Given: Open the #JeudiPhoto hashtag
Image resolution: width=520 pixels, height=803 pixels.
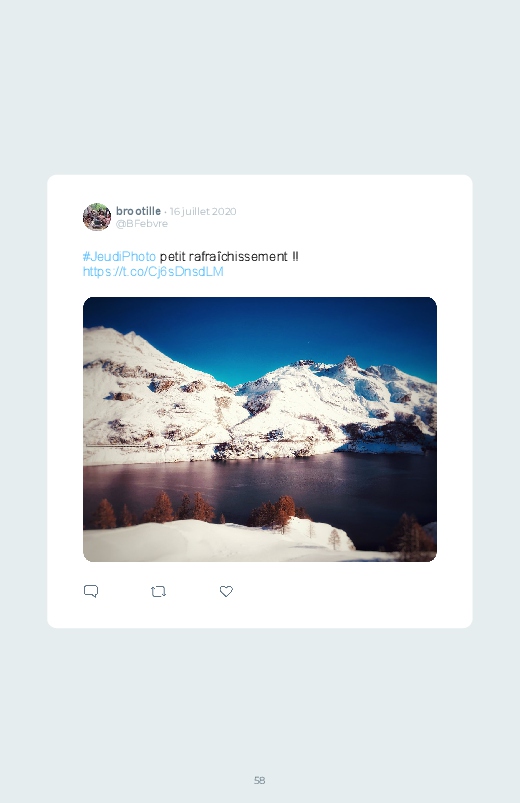Looking at the screenshot, I should pyautogui.click(x=119, y=256).
